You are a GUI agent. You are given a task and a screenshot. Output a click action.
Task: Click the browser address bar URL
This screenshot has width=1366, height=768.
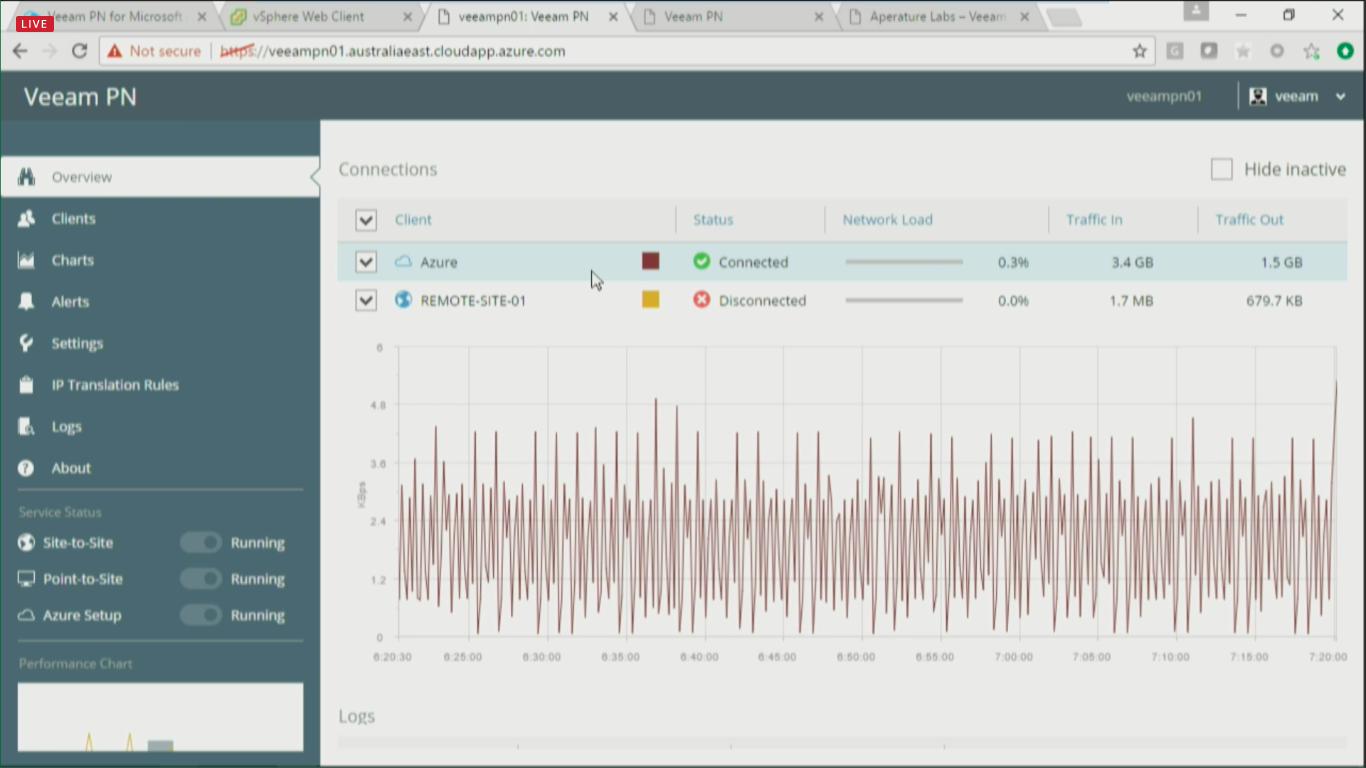[x=392, y=51]
